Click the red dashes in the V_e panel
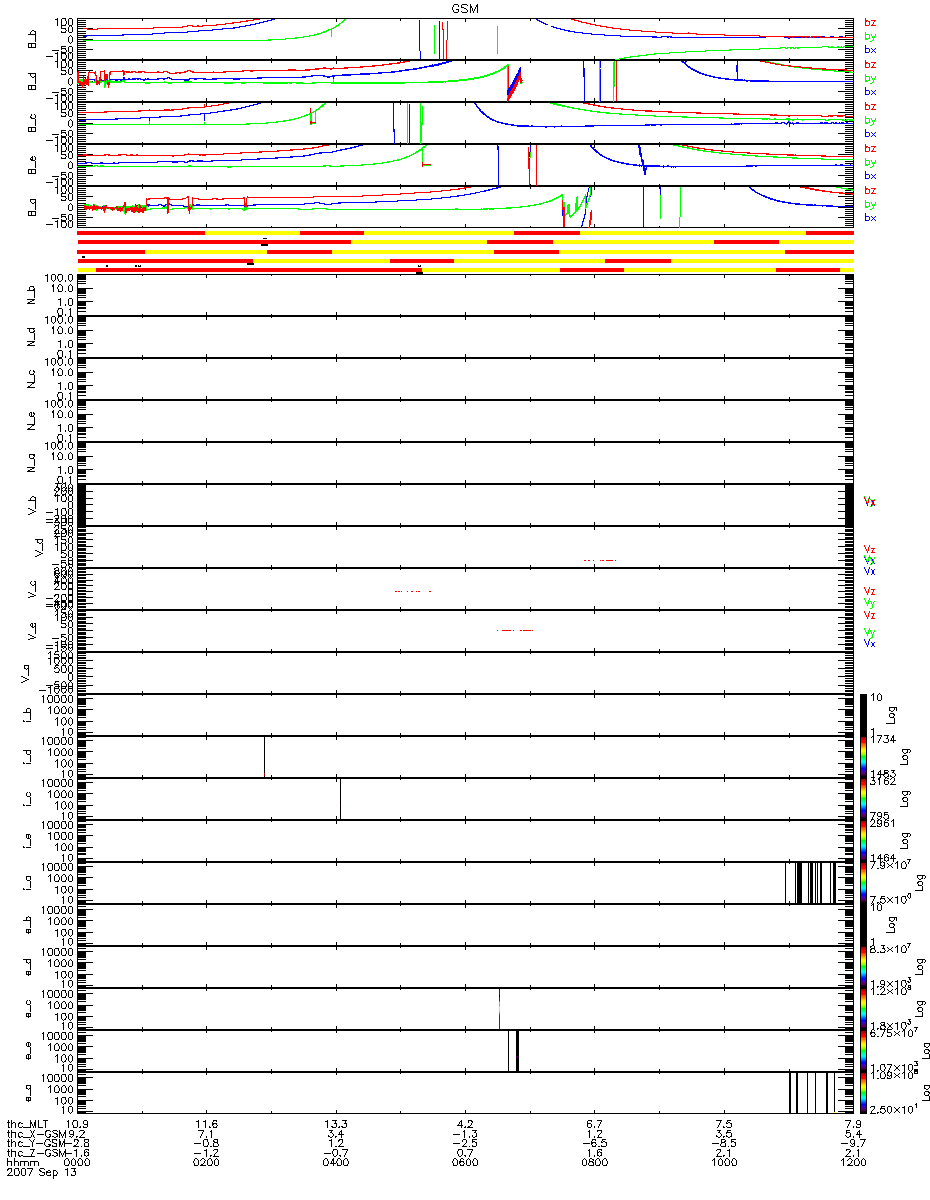The image size is (930, 1200). (516, 630)
